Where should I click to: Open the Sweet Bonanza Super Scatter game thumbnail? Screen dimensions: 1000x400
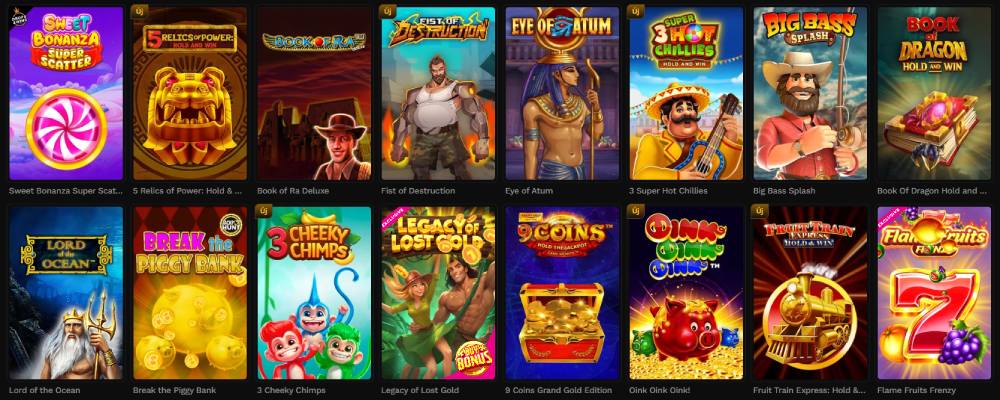pos(66,93)
